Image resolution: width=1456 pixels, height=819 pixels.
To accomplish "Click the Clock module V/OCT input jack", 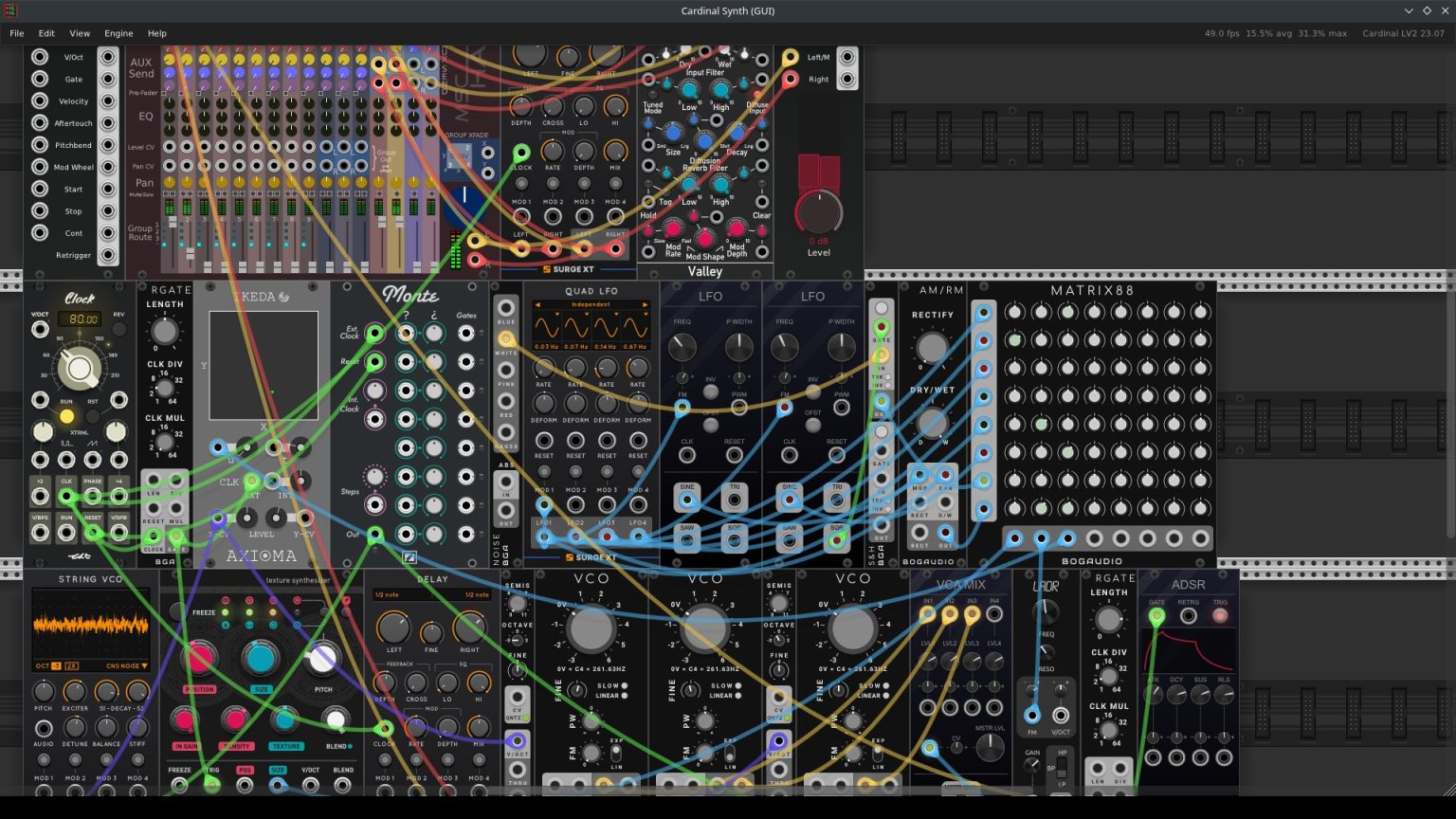I will (x=40, y=330).
